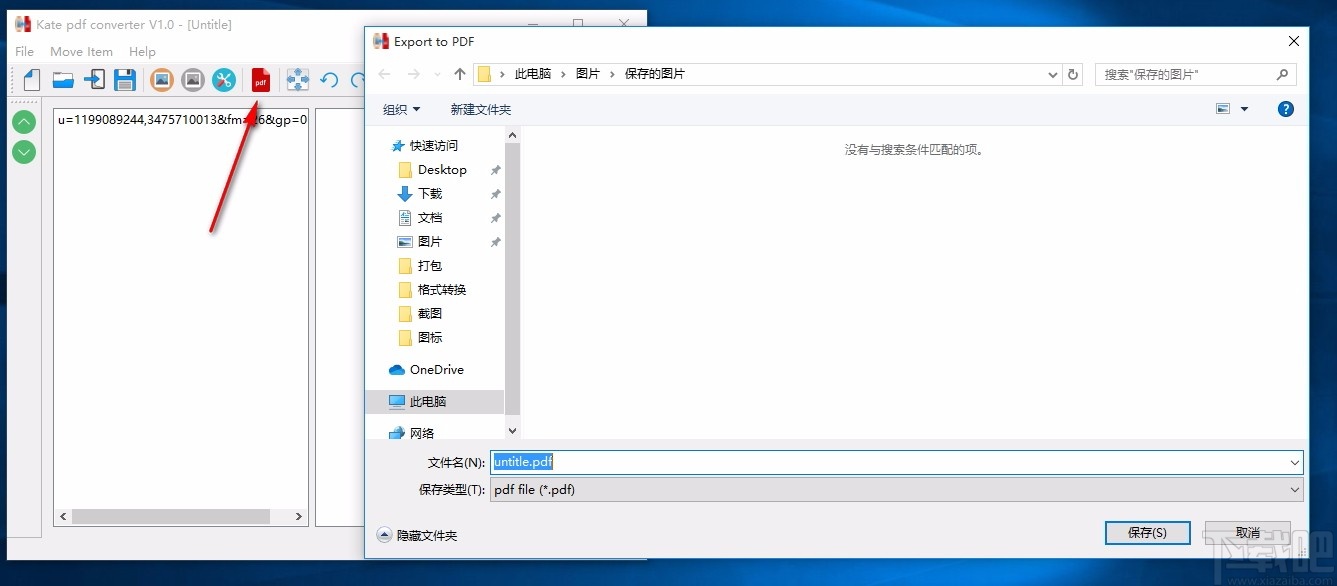Click the import-to-document toolbar icon
Screen dimensions: 1337x586
(93, 80)
